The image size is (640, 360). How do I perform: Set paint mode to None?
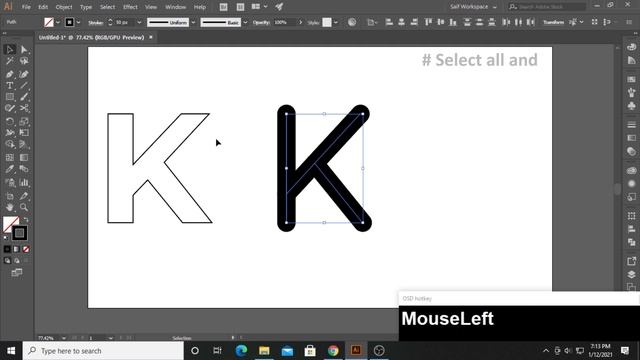tap(26, 249)
